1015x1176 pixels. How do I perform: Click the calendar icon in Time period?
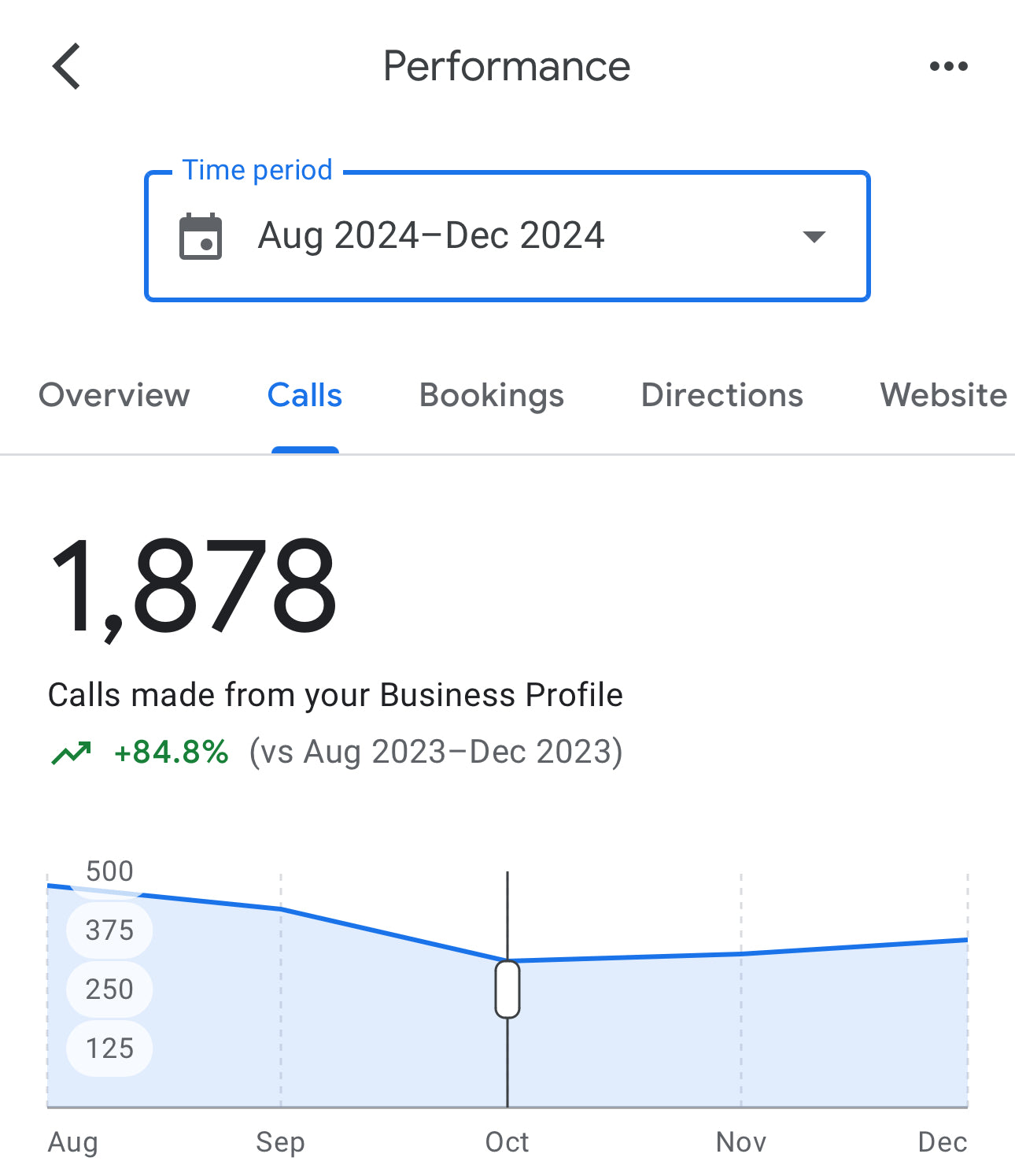201,236
